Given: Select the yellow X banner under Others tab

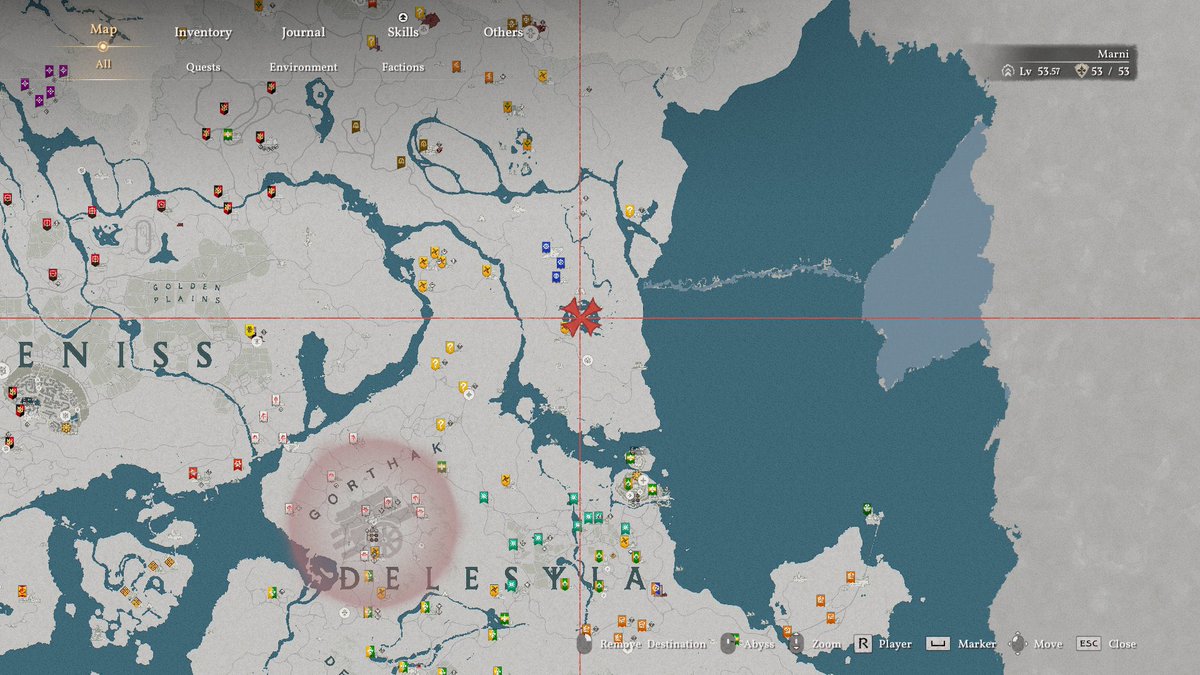Looking at the screenshot, I should [x=541, y=75].
